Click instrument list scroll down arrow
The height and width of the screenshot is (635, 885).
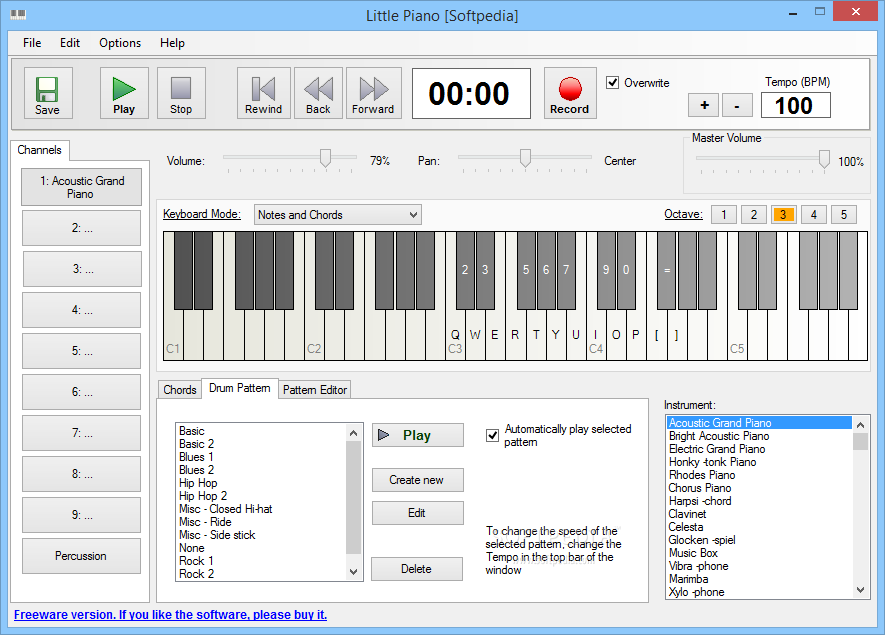(x=861, y=590)
